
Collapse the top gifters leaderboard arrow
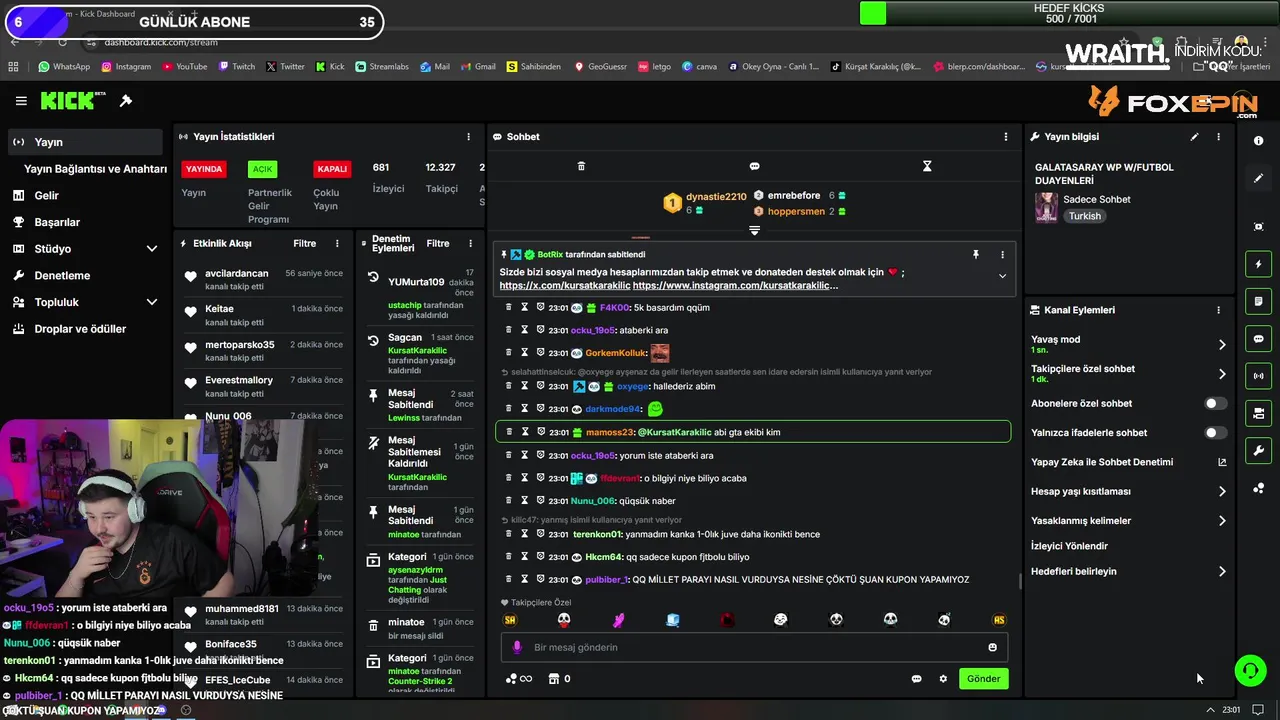[x=754, y=230]
